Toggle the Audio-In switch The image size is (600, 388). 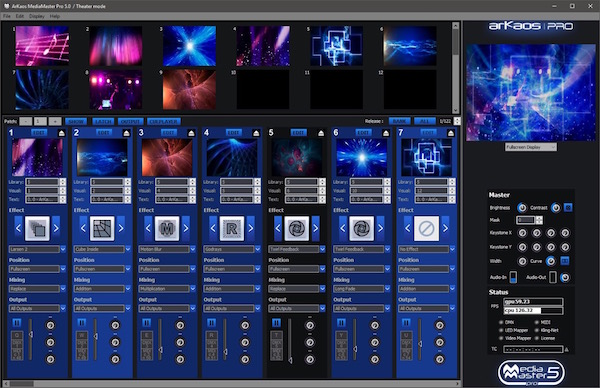[513, 277]
